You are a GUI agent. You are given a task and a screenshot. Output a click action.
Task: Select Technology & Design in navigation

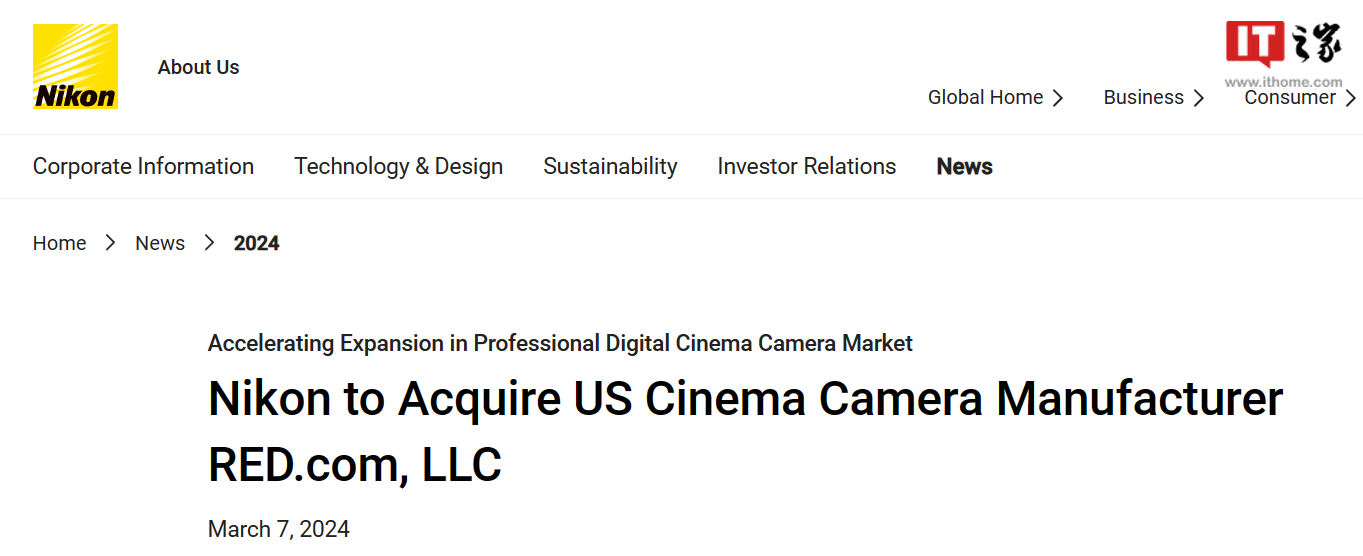[398, 166]
